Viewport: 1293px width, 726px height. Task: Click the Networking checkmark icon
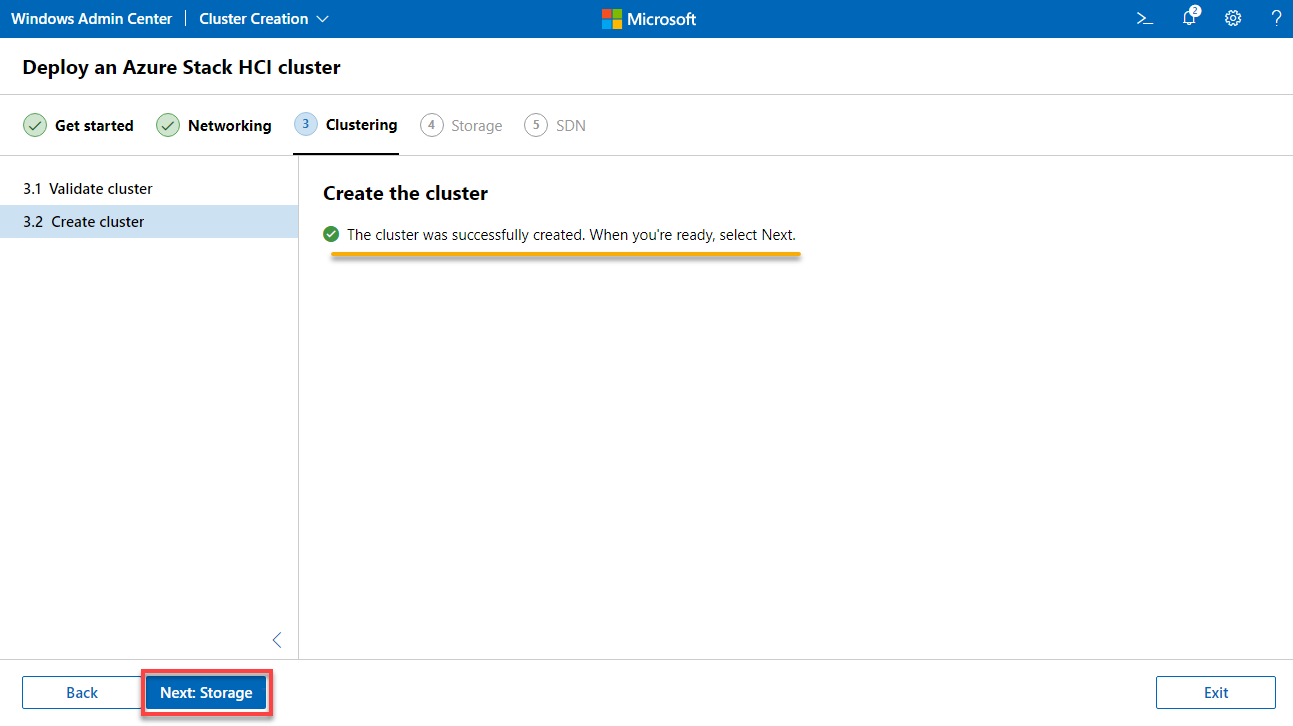point(168,125)
